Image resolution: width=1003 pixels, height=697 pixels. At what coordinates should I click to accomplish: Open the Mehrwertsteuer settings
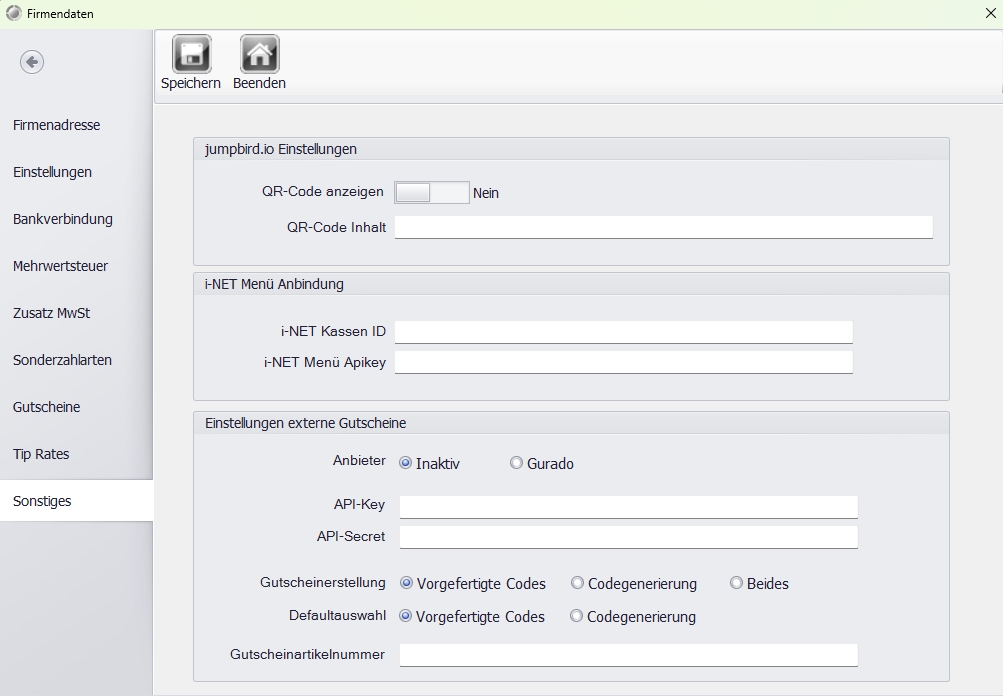coord(61,266)
